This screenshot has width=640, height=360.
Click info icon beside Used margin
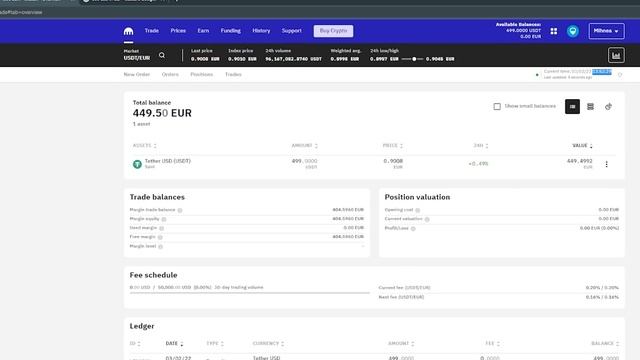[161, 228]
